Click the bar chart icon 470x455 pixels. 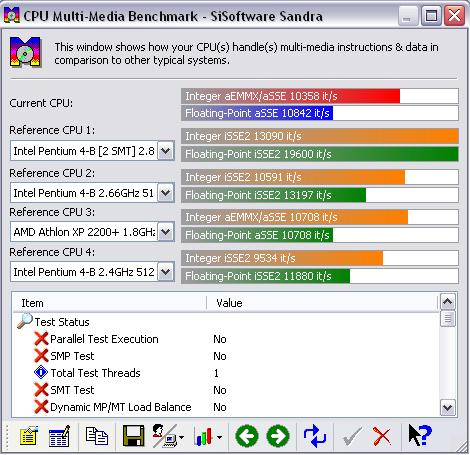tap(203, 436)
